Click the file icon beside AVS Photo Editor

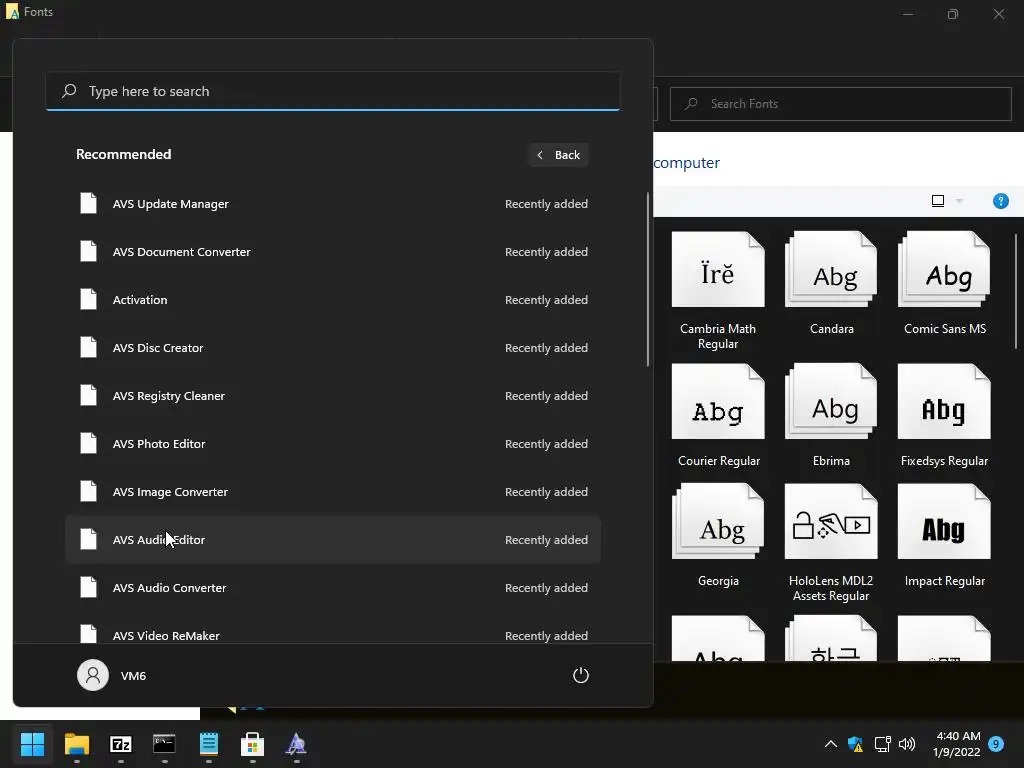(88, 443)
